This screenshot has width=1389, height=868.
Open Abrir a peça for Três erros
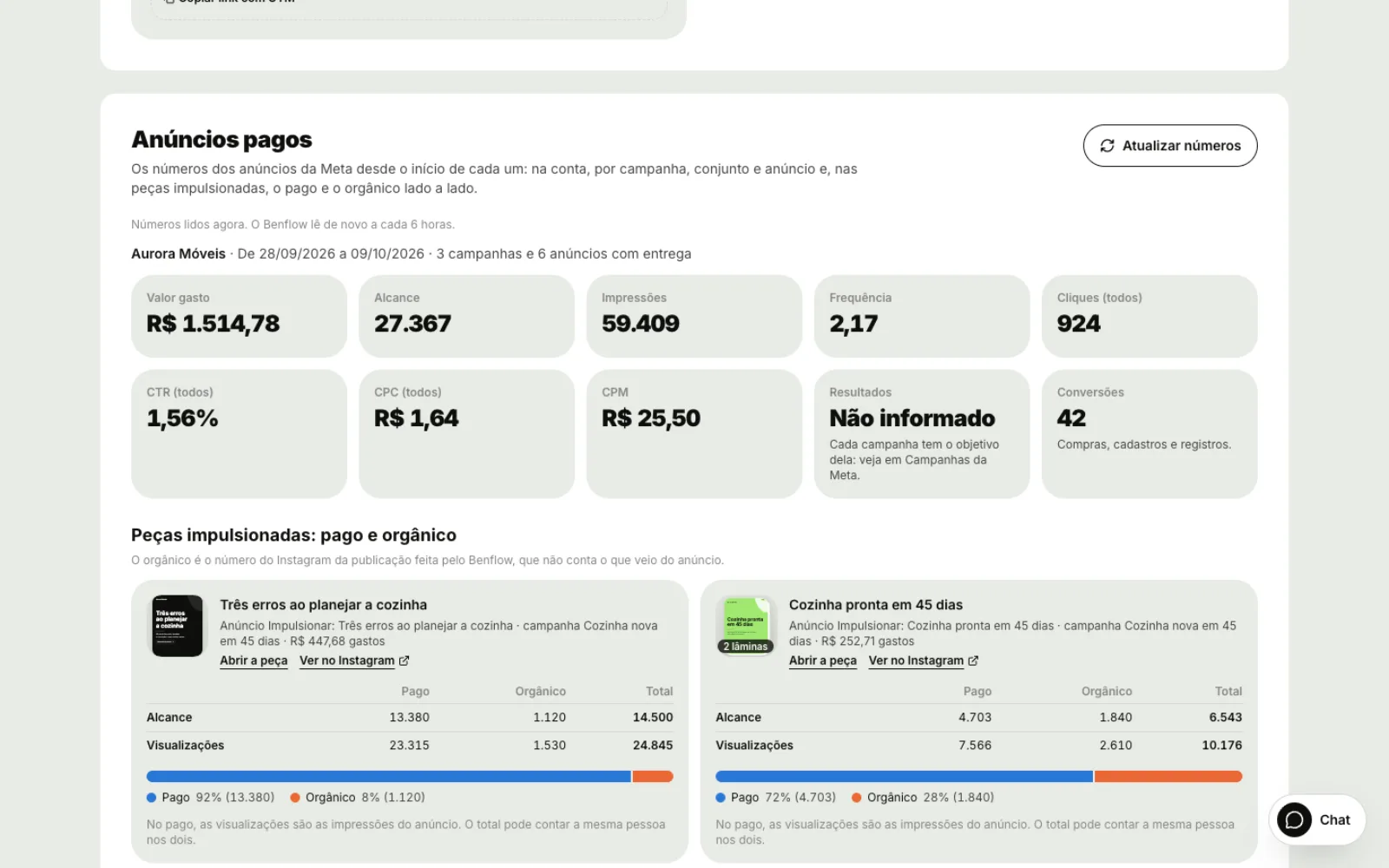(x=253, y=661)
